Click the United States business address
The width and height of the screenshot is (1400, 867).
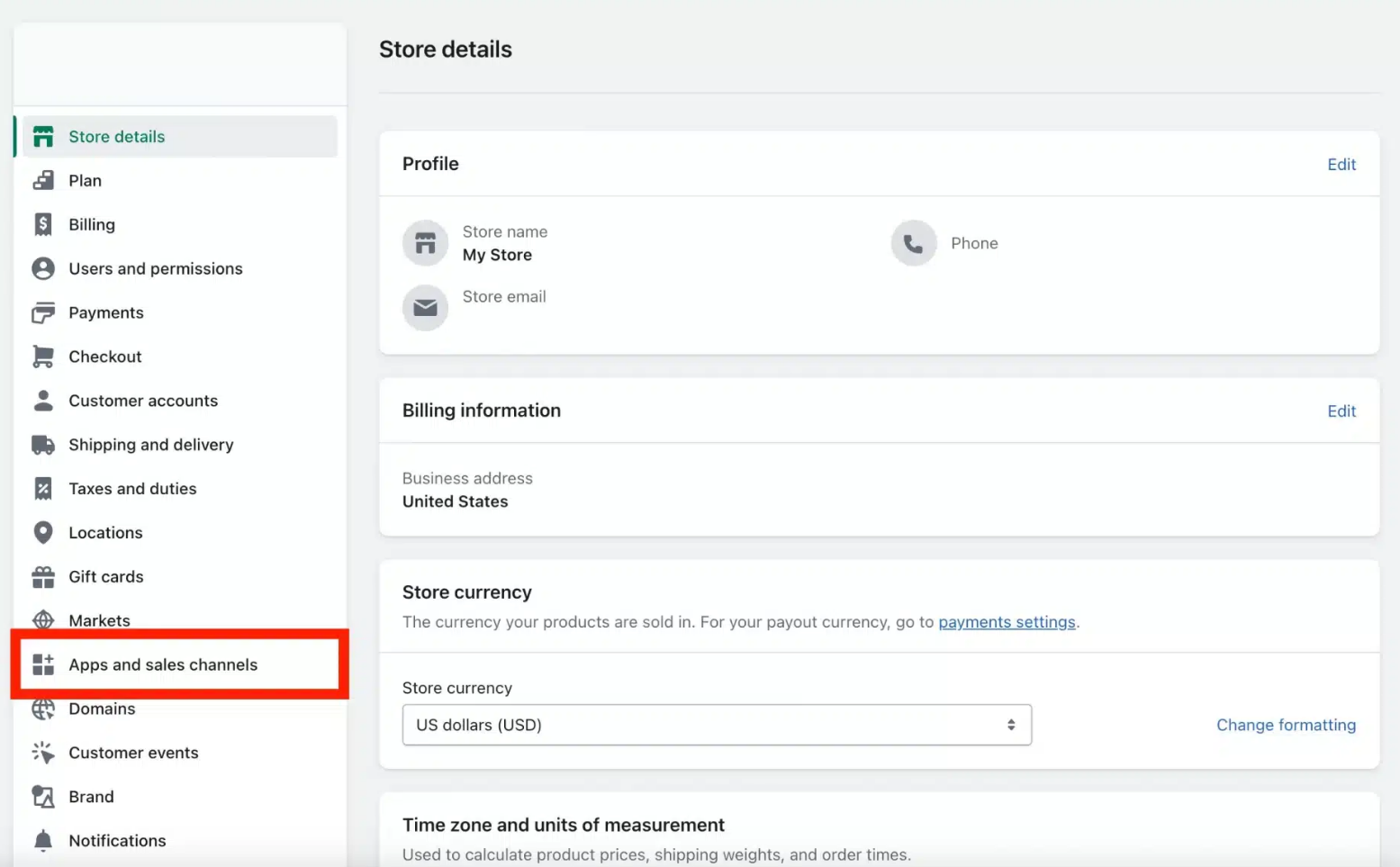tap(455, 501)
